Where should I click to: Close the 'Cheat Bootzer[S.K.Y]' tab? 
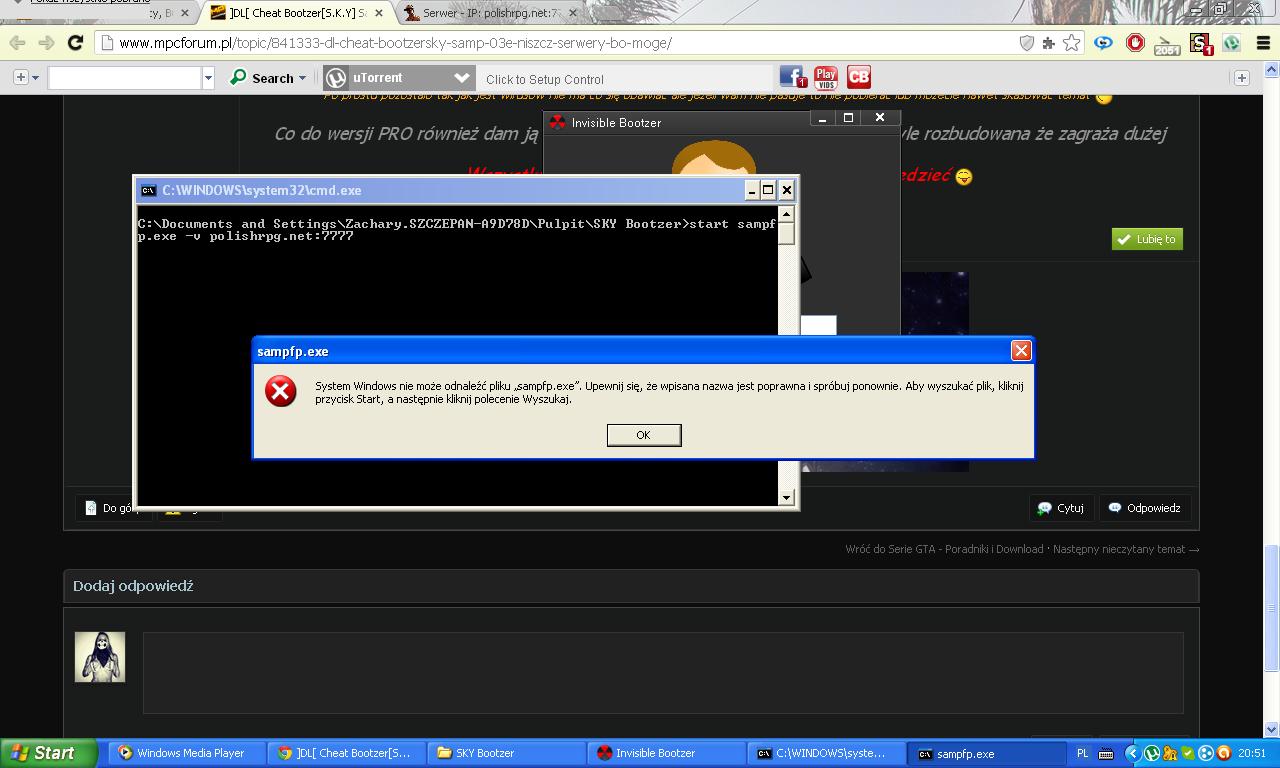click(x=379, y=13)
